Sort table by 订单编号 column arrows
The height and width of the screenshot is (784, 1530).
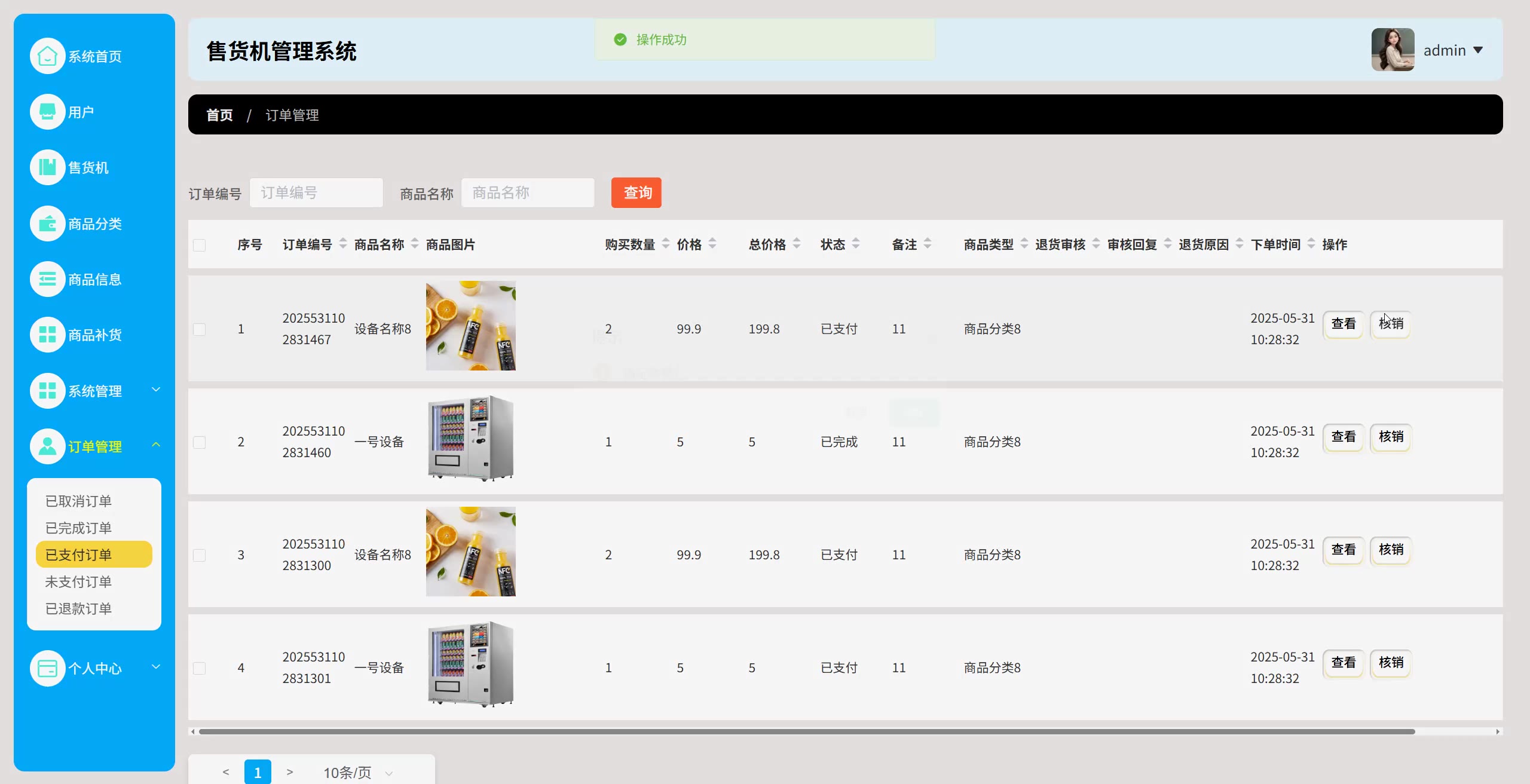click(343, 244)
